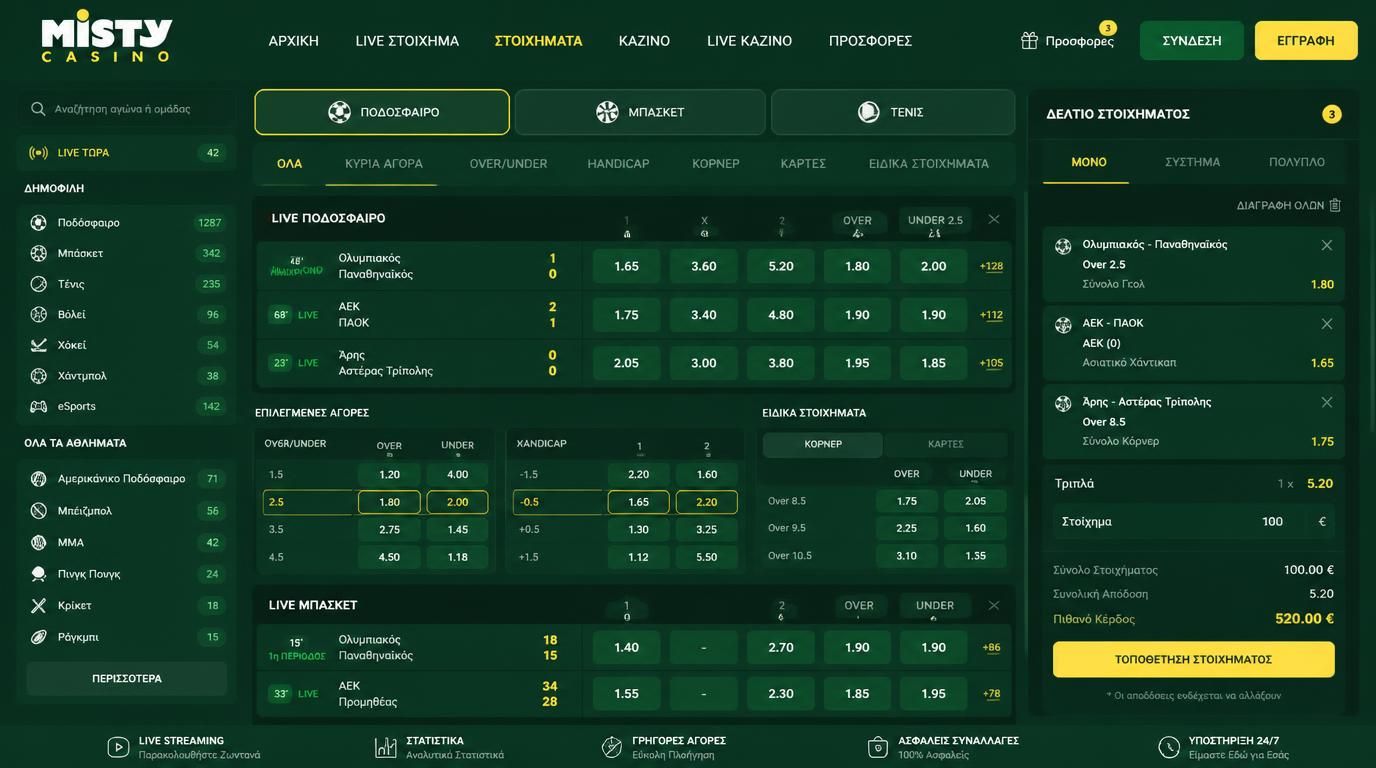Remove Άρης - Αστέρας Τρίπολης from bet slip

(1327, 402)
